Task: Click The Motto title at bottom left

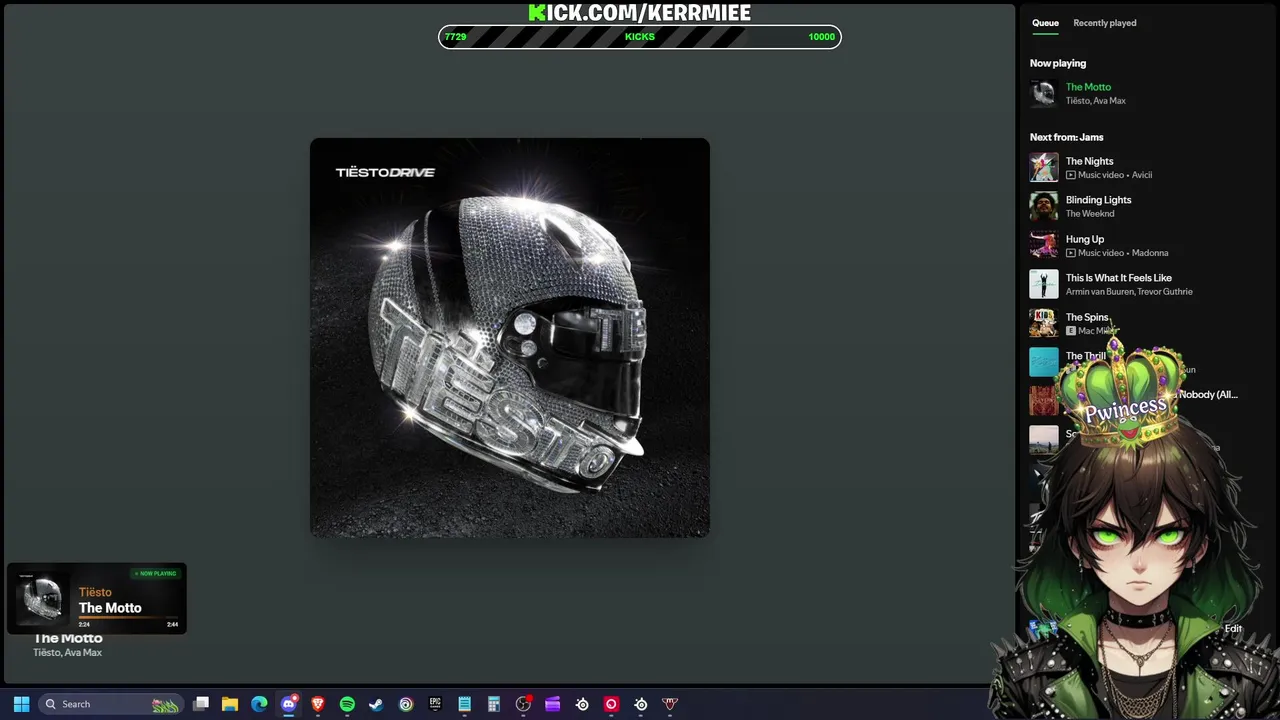Action: click(x=68, y=639)
